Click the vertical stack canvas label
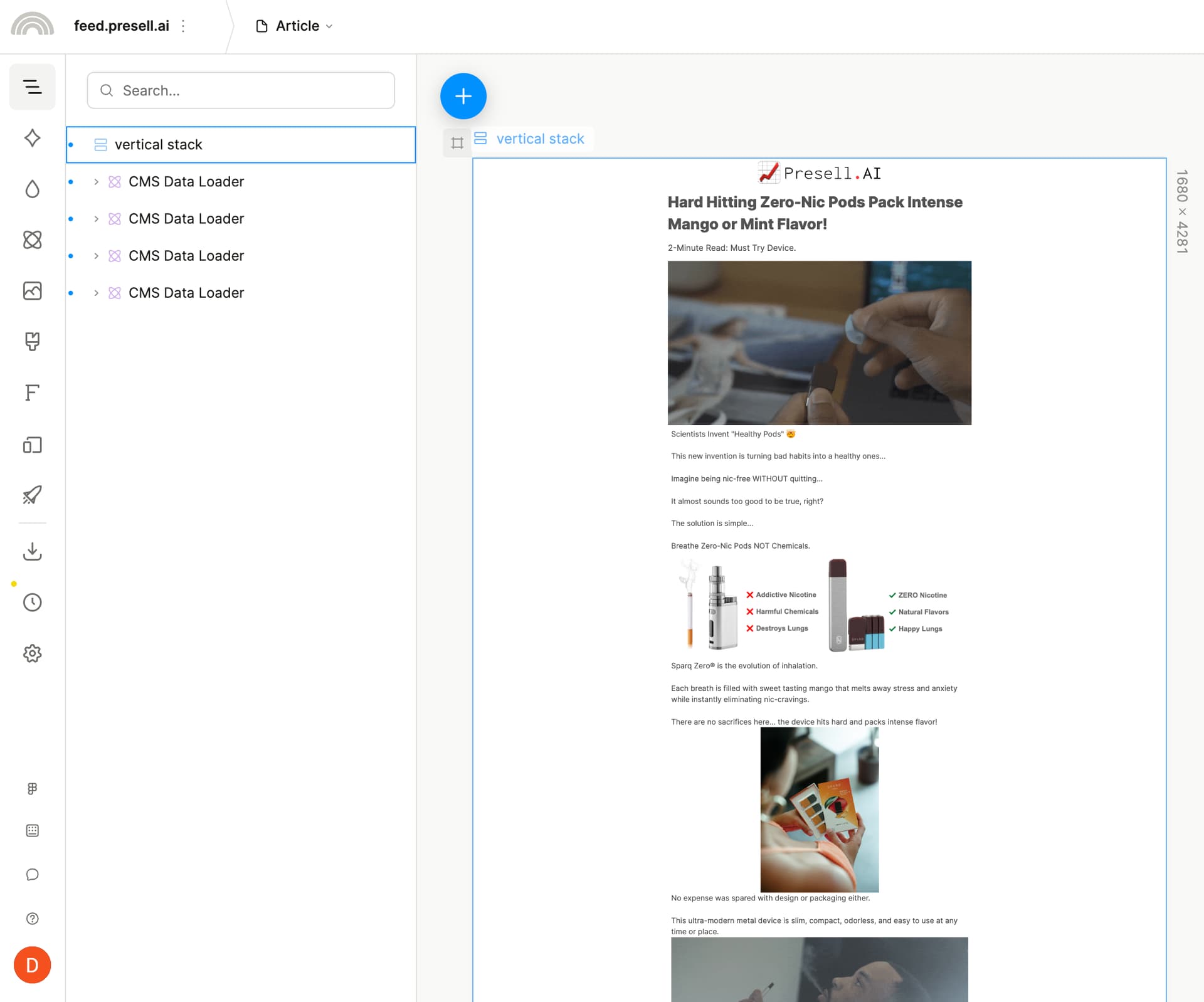 [x=540, y=139]
